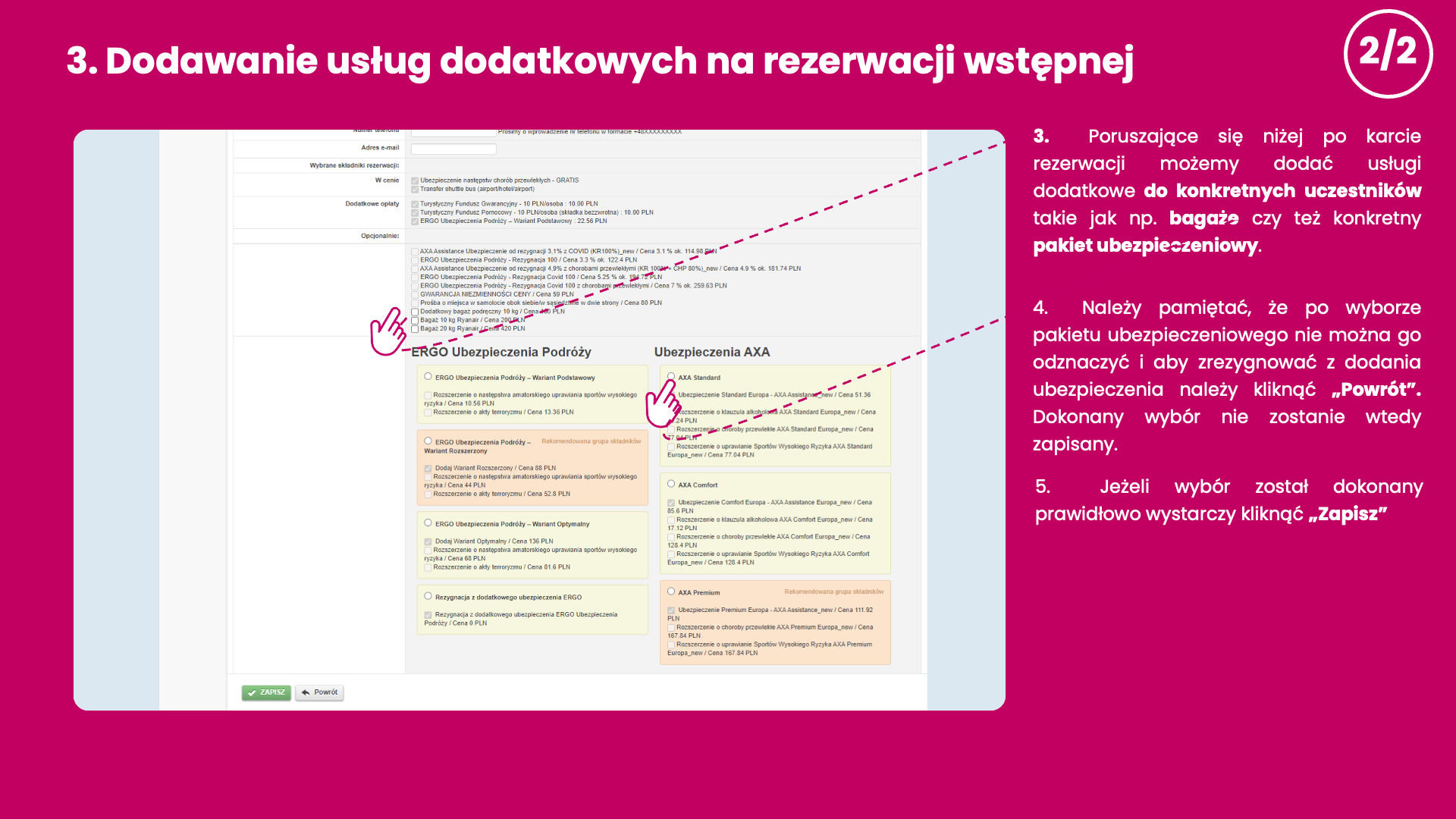The image size is (1456, 819).
Task: Toggle ERGO Wariant Podstawowy 22.56 PLN checkbox
Action: click(x=415, y=221)
